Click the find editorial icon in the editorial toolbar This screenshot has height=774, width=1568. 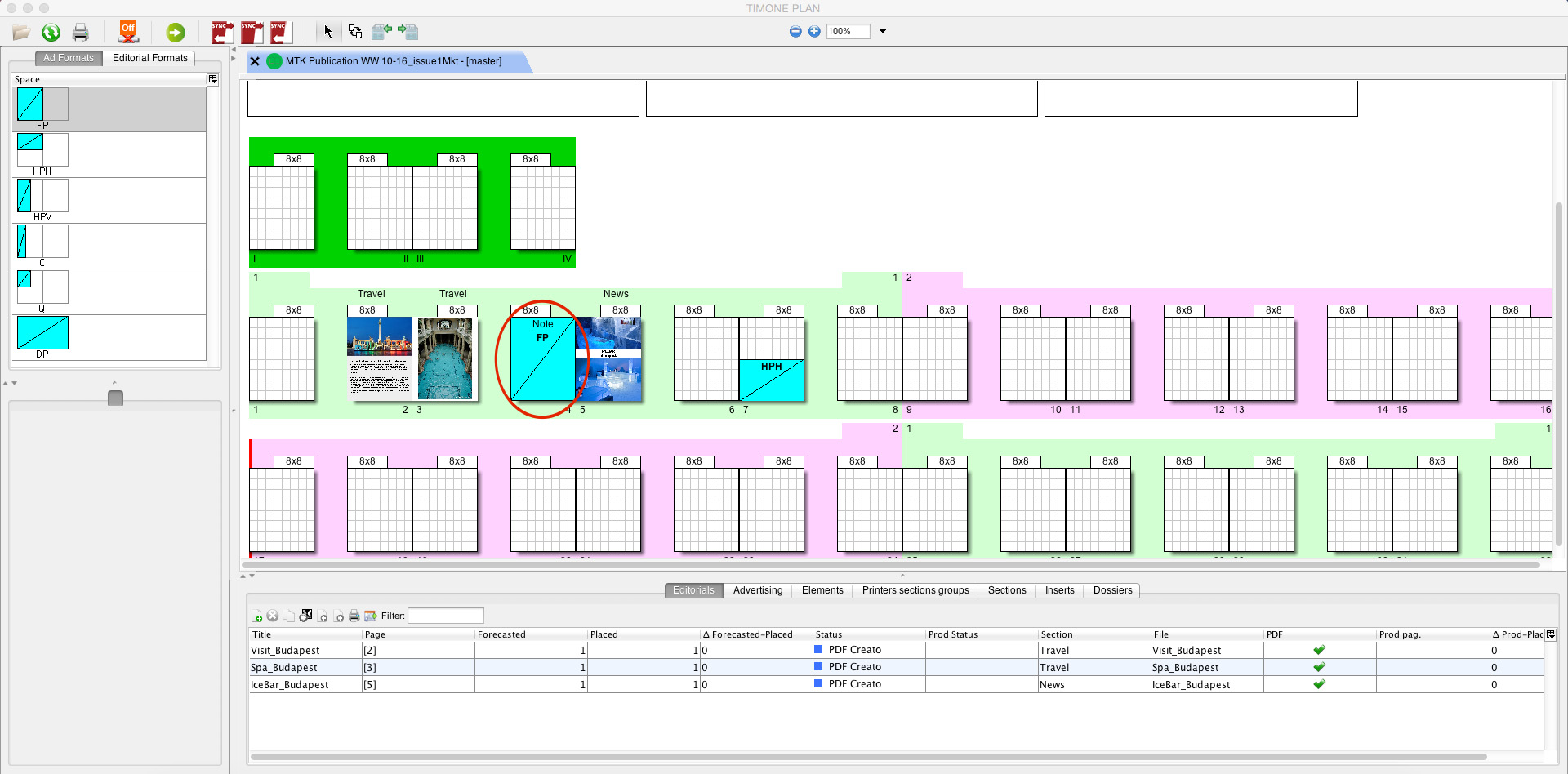click(x=305, y=616)
